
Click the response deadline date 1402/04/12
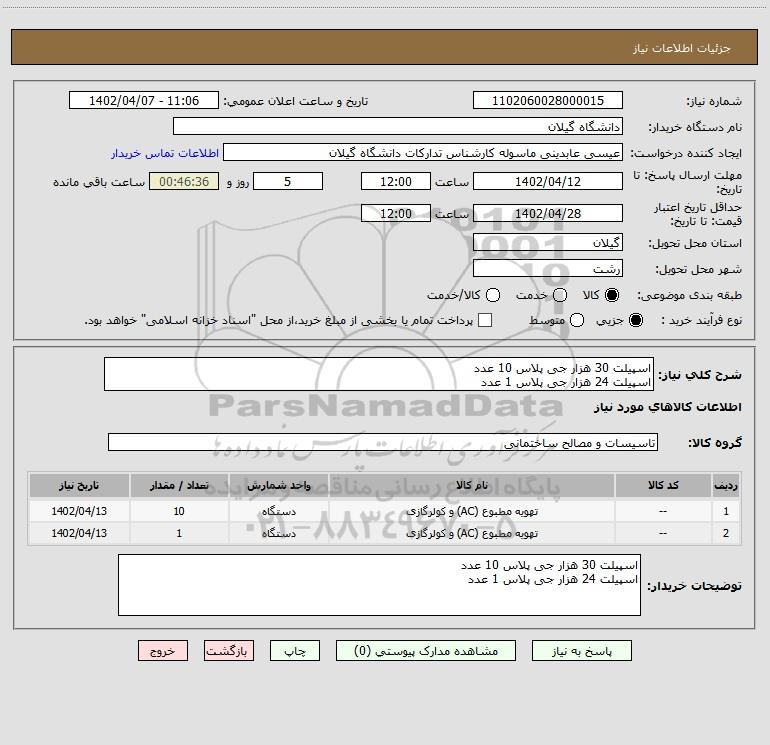tap(548, 181)
